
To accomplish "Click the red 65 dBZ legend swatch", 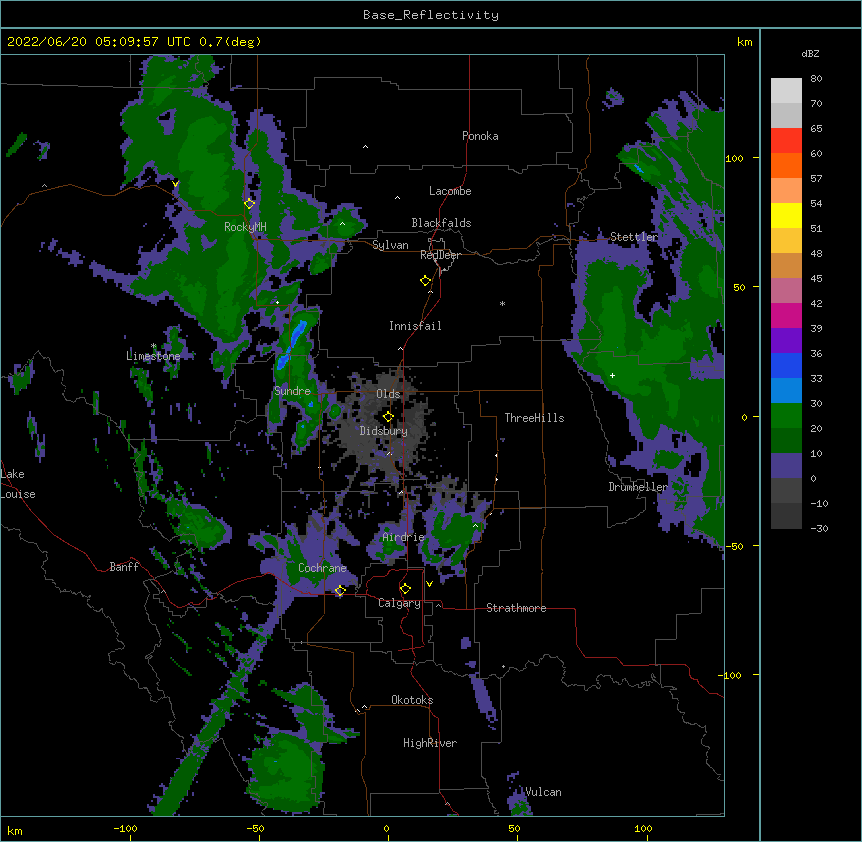I will click(x=786, y=141).
